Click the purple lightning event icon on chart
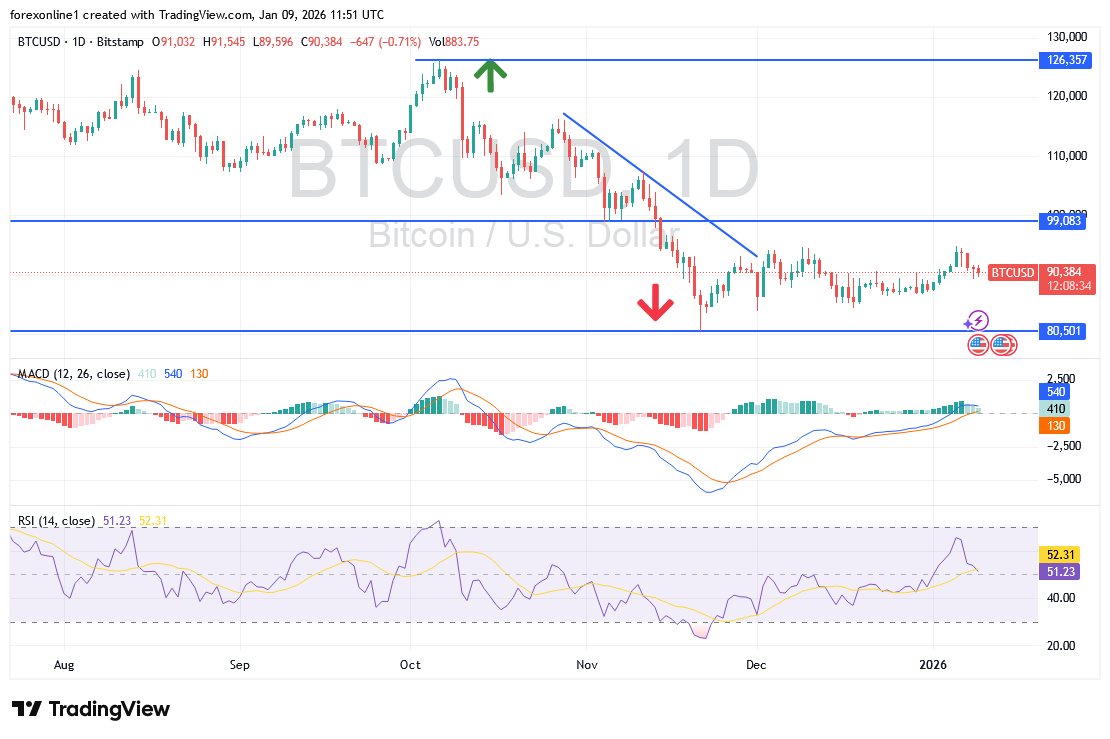 (x=977, y=321)
